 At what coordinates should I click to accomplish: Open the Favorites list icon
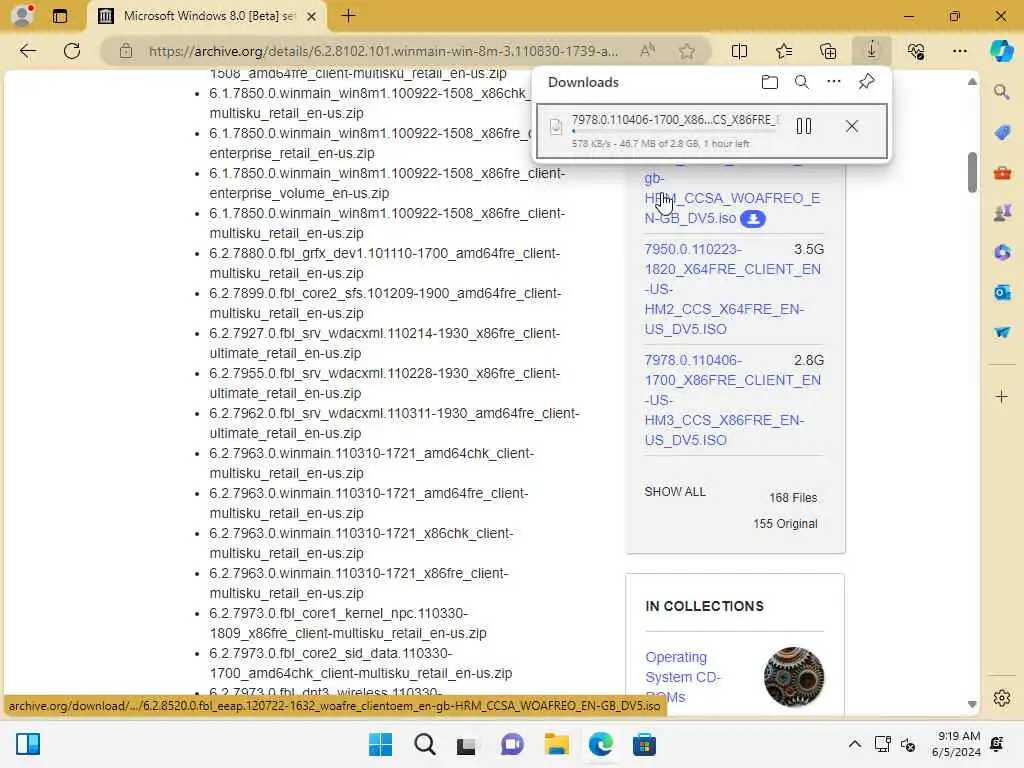tap(784, 51)
